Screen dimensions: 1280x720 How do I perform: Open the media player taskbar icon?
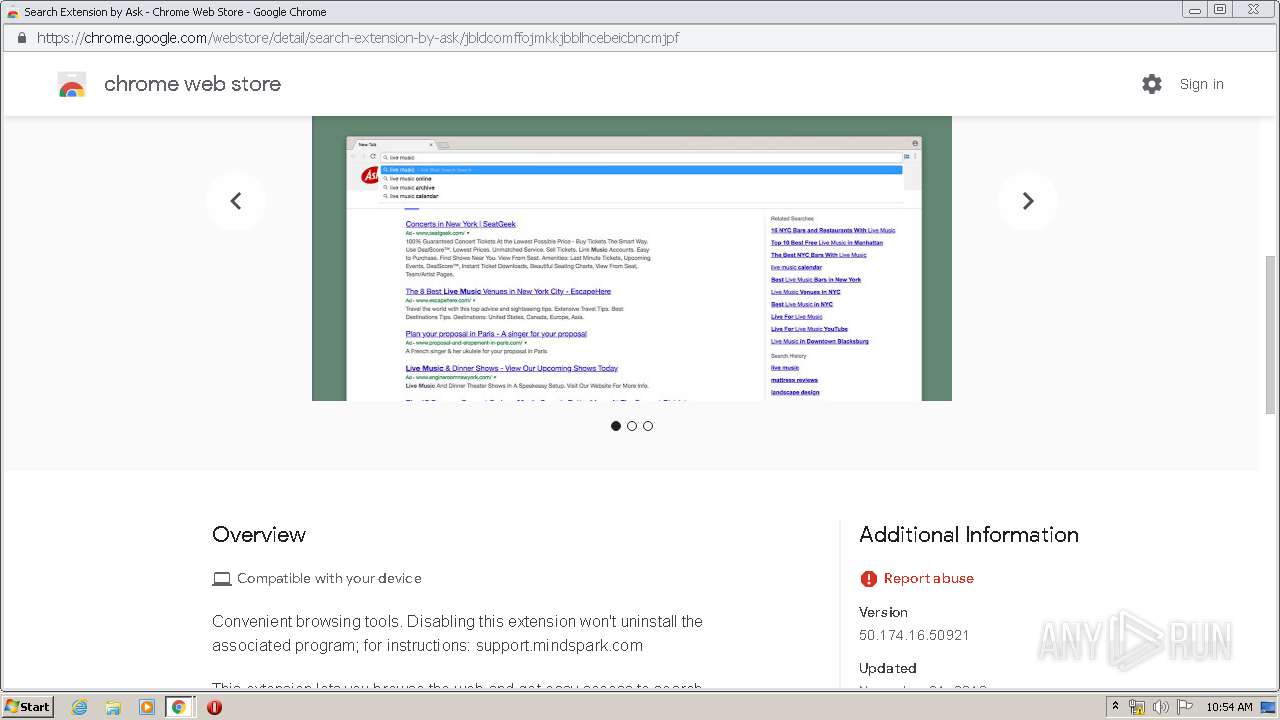[146, 707]
